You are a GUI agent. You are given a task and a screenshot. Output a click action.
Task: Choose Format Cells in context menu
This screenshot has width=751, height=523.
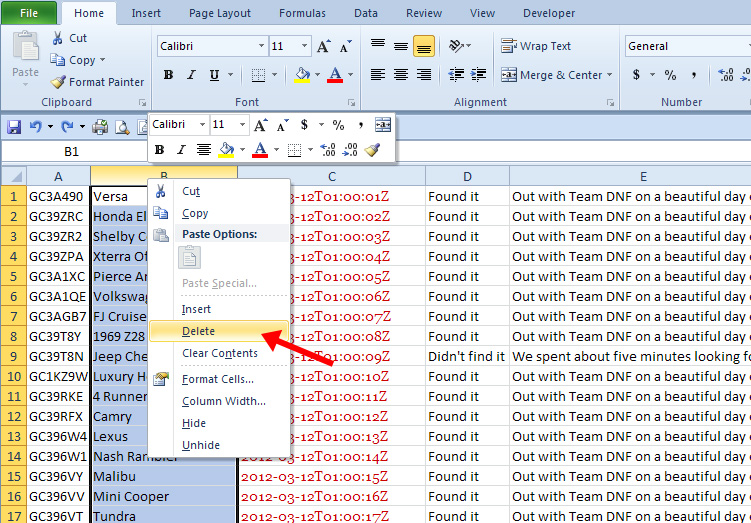coord(218,379)
